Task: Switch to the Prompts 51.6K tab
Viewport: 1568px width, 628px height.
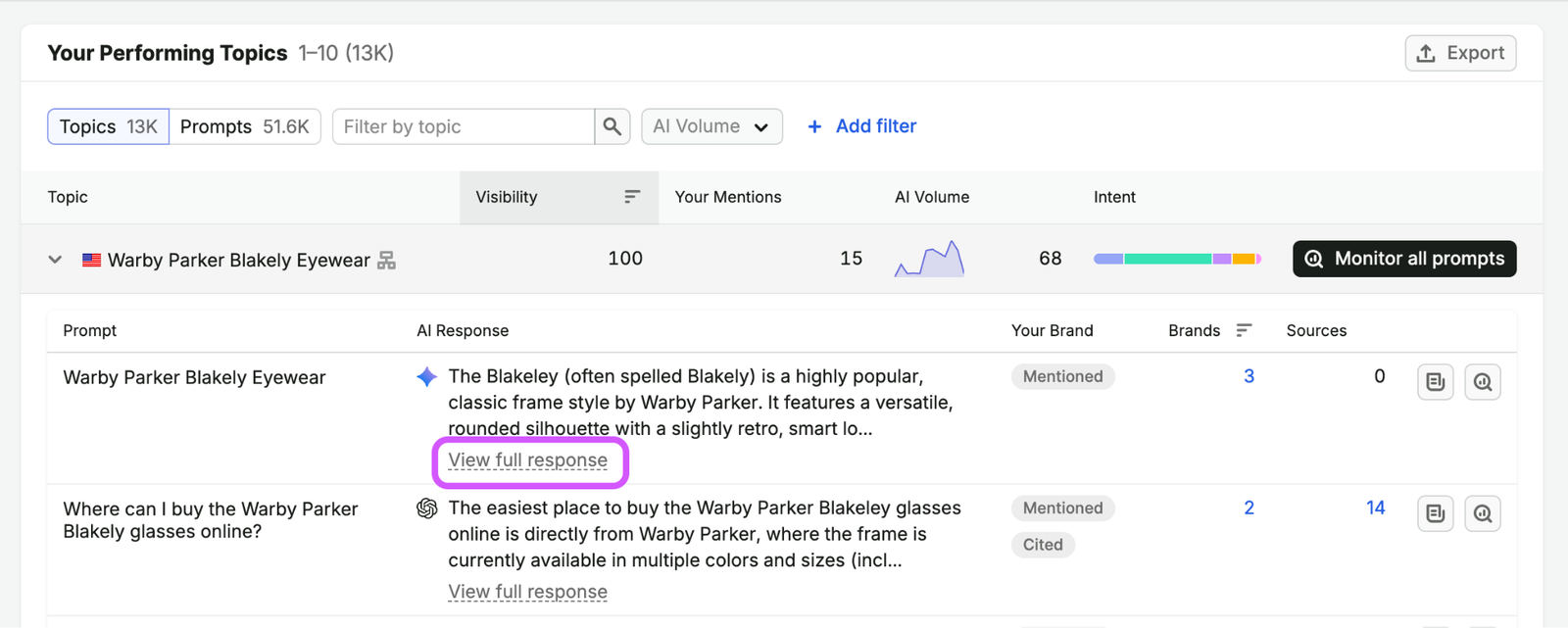Action: pyautogui.click(x=245, y=126)
